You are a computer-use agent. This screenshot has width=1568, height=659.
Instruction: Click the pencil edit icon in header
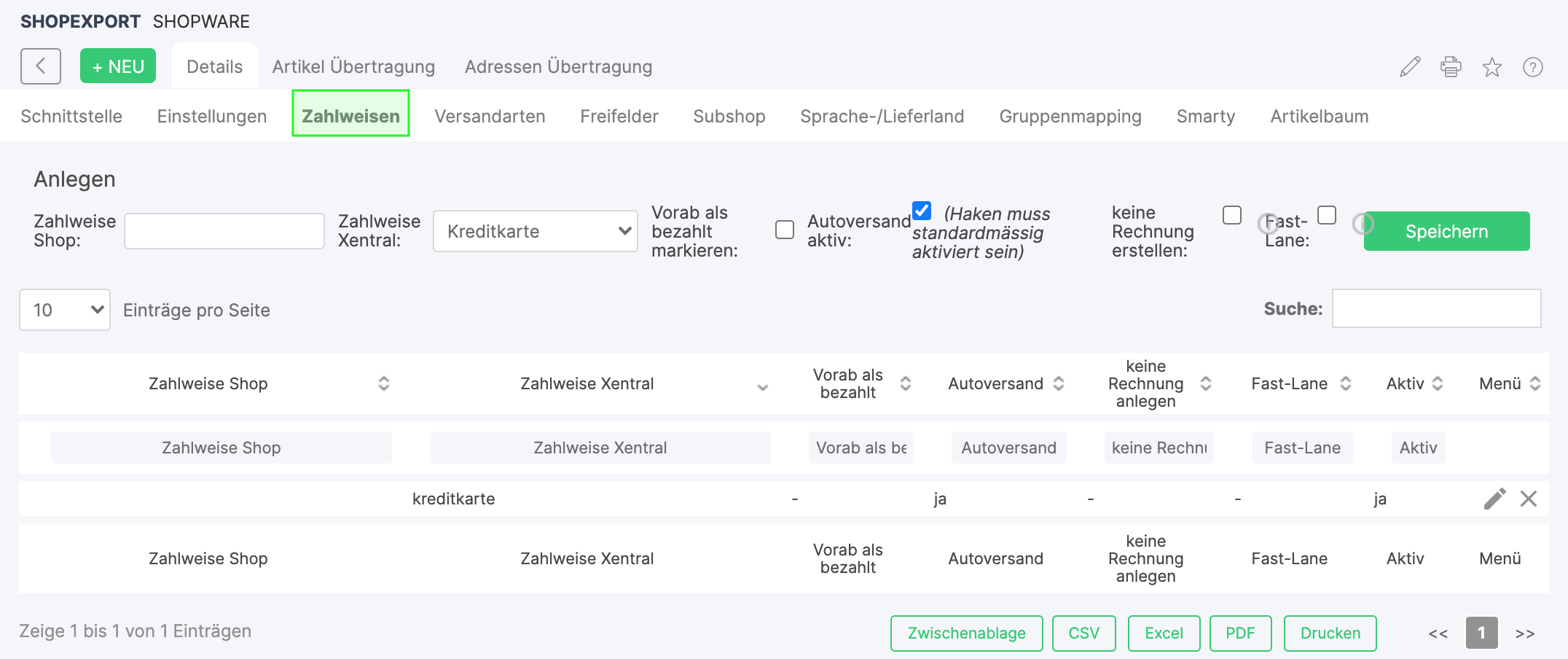[x=1410, y=67]
